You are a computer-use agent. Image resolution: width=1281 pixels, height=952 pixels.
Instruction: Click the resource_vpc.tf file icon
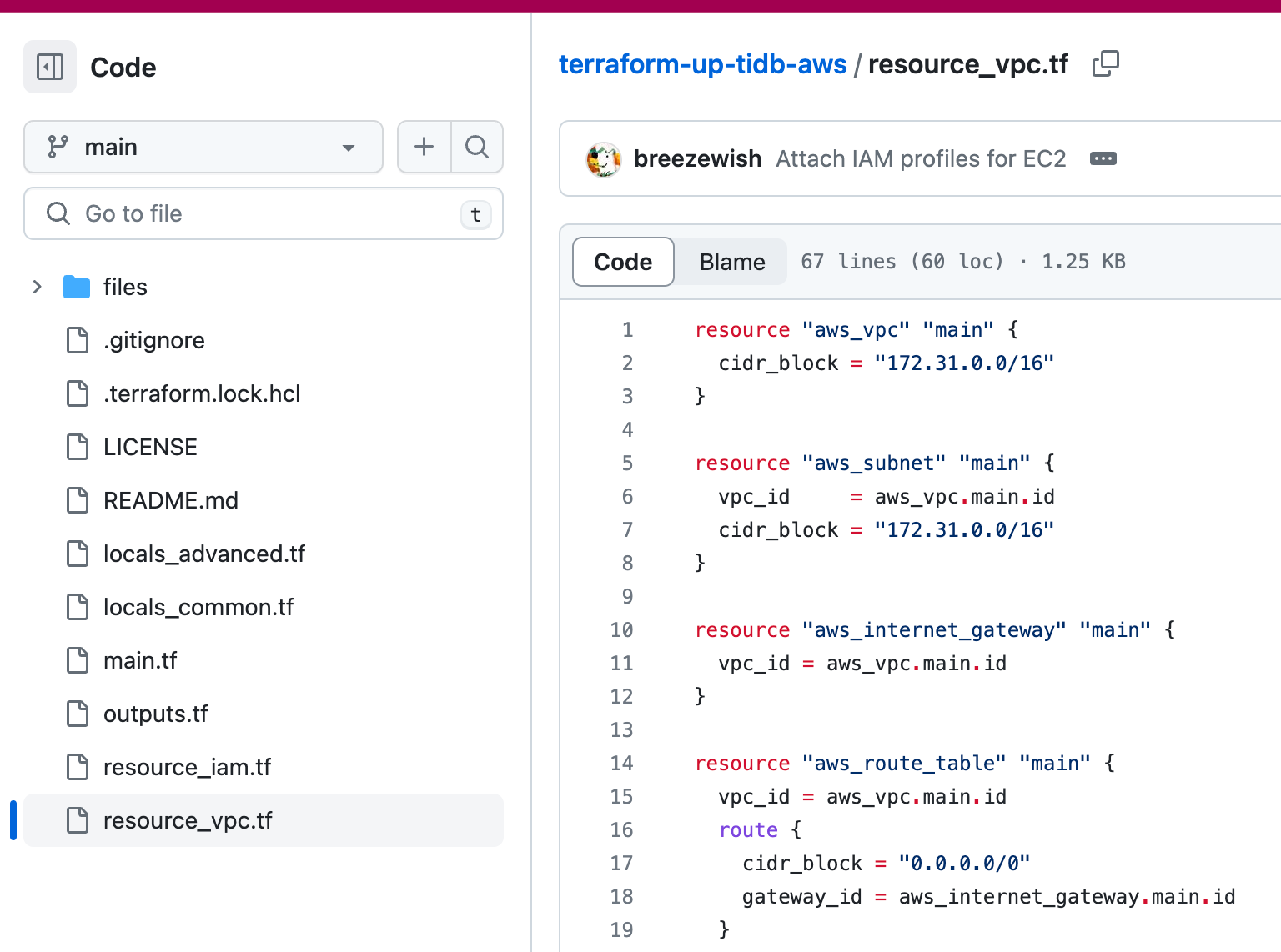78,820
